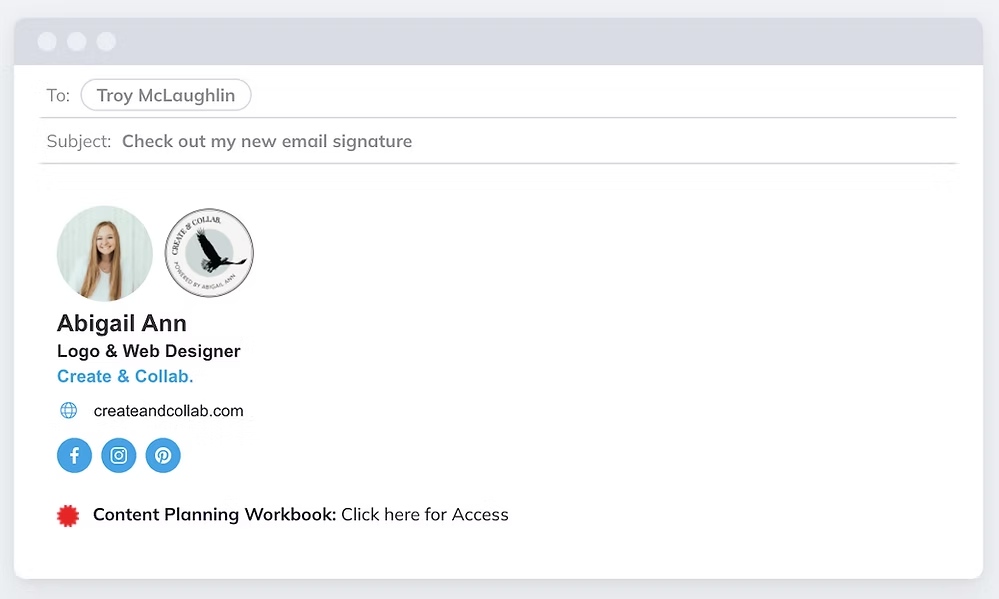Open Abigail Ann's round profile photo
Image resolution: width=999 pixels, height=599 pixels.
pyautogui.click(x=104, y=253)
